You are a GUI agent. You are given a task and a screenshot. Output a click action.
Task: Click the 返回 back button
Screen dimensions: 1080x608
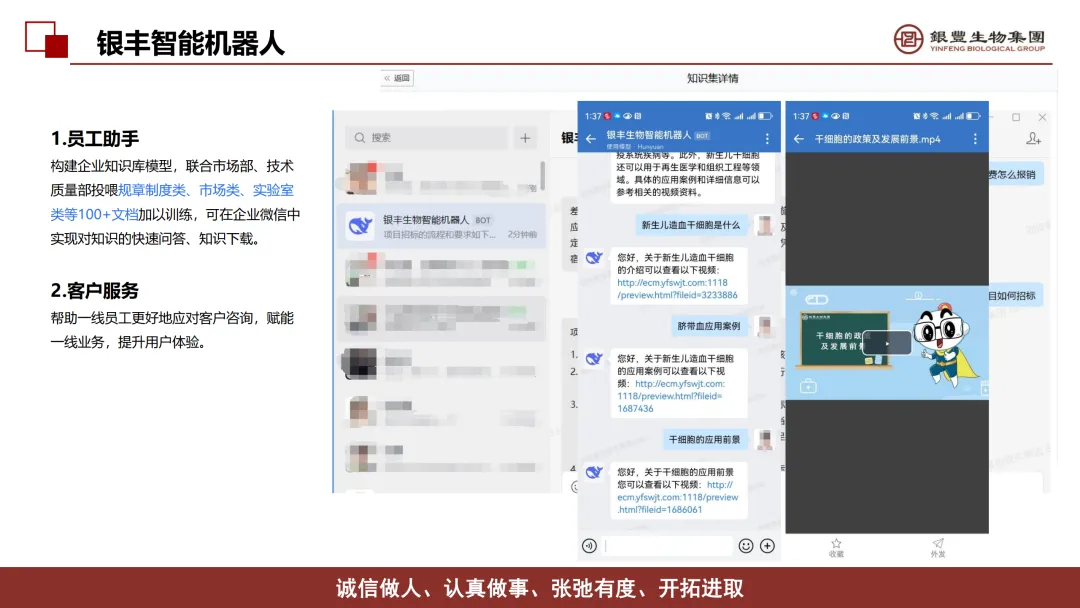click(x=397, y=78)
